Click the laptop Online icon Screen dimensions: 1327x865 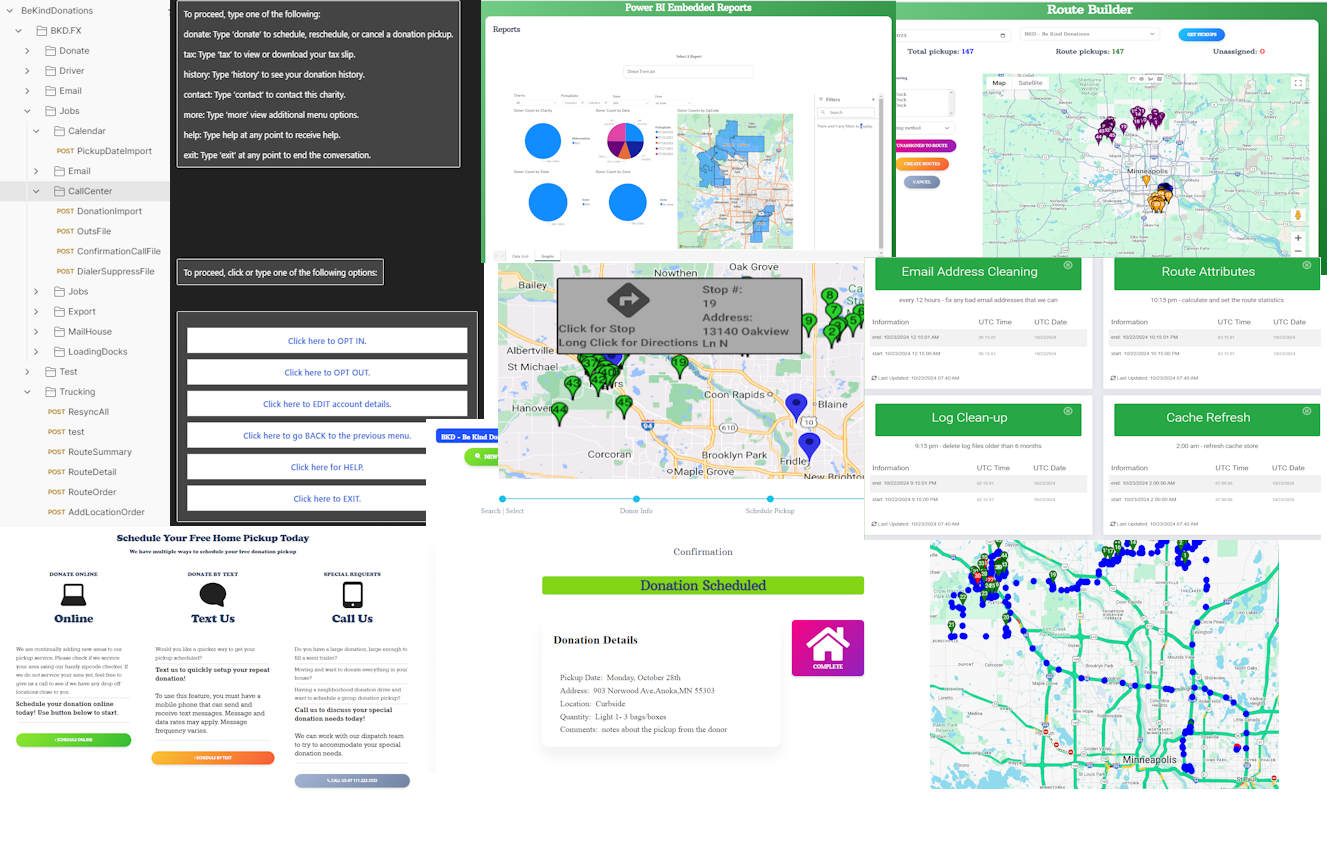[x=74, y=595]
